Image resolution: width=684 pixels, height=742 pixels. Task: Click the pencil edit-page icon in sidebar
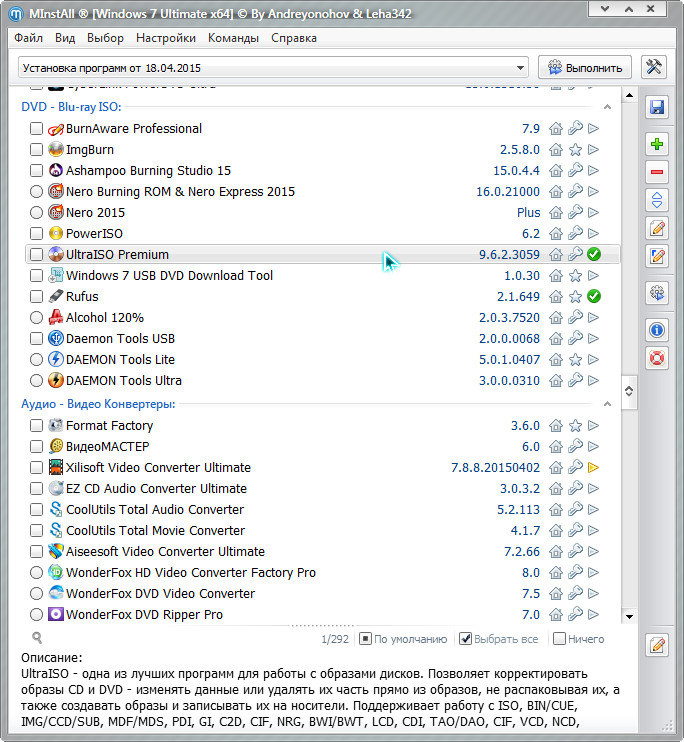(x=657, y=228)
